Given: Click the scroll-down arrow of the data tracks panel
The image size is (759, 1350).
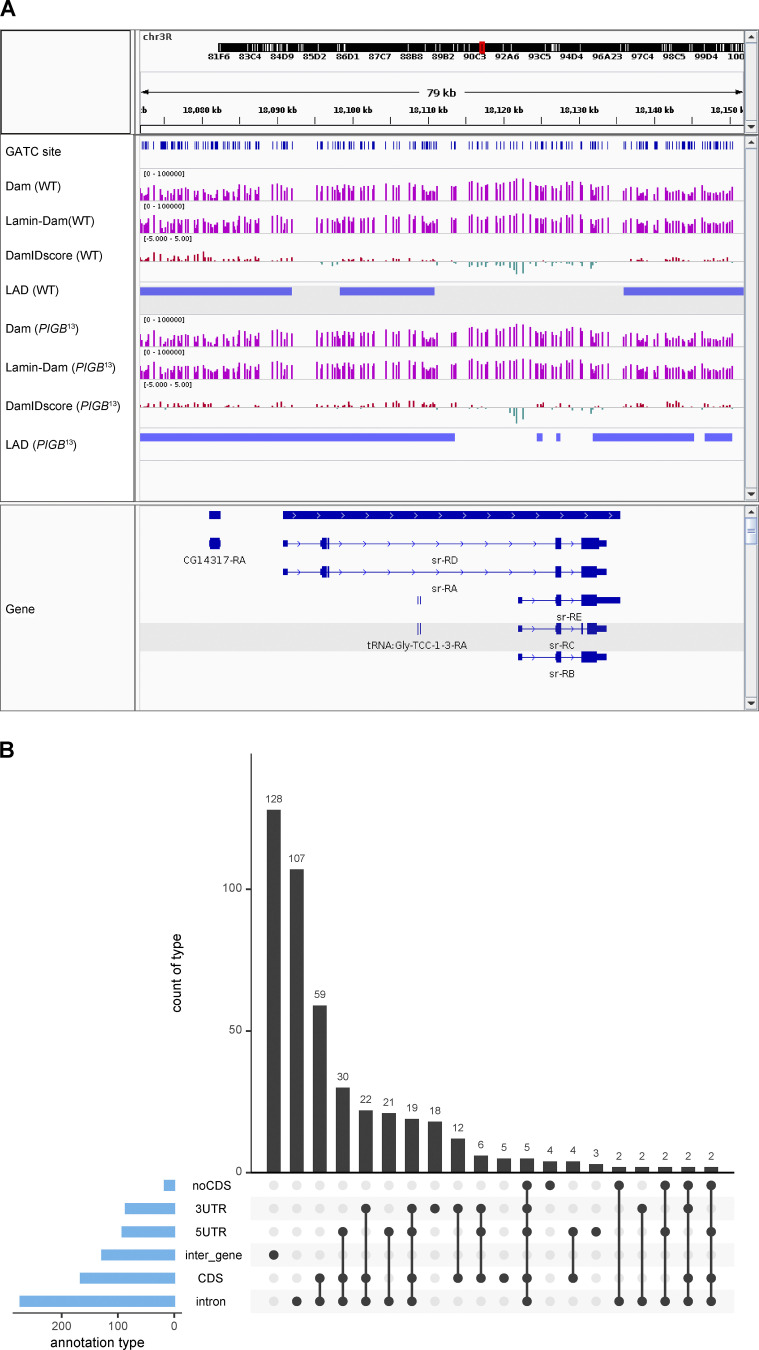Looking at the screenshot, I should tap(751, 494).
